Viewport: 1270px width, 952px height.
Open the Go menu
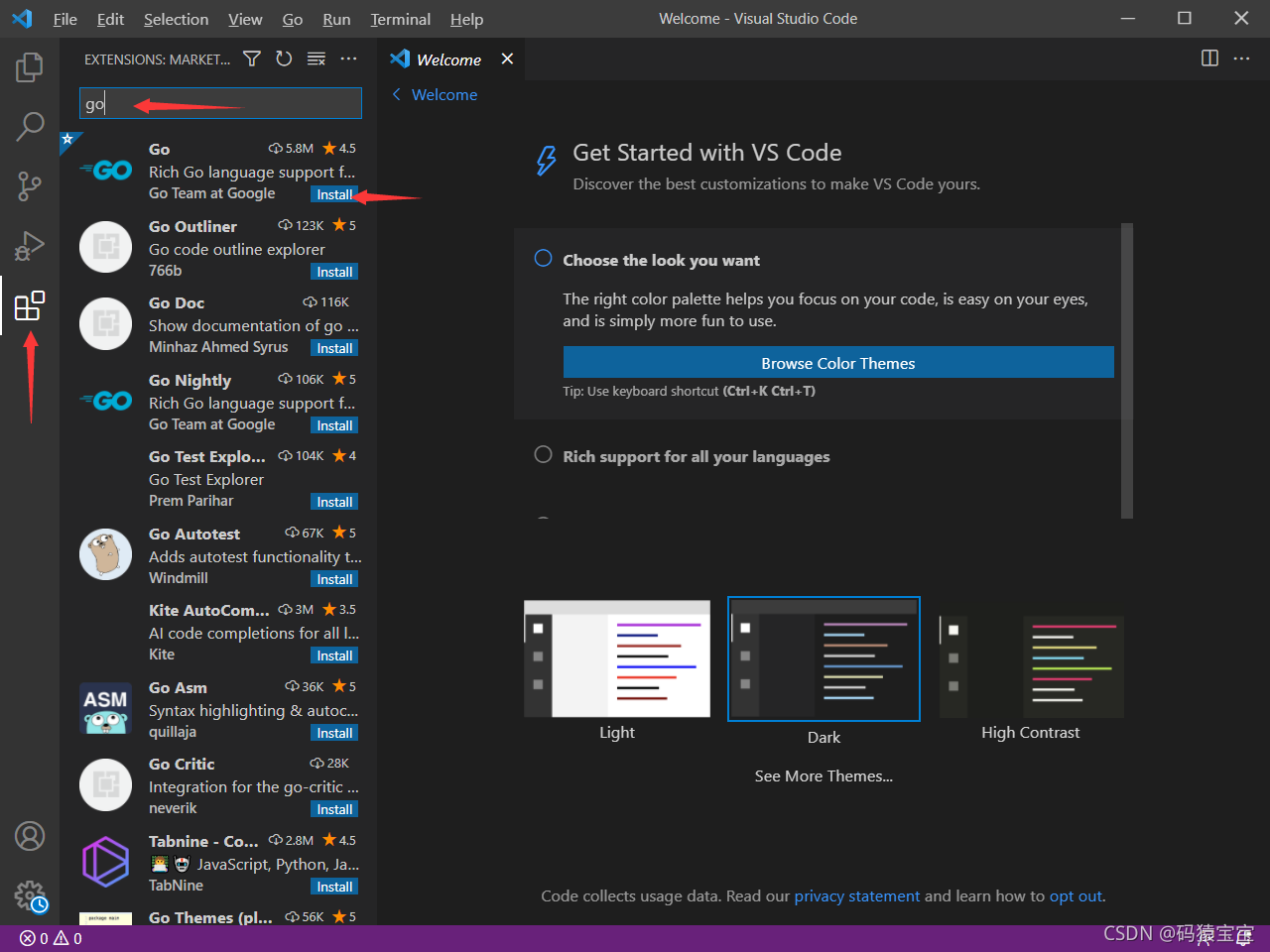click(293, 19)
